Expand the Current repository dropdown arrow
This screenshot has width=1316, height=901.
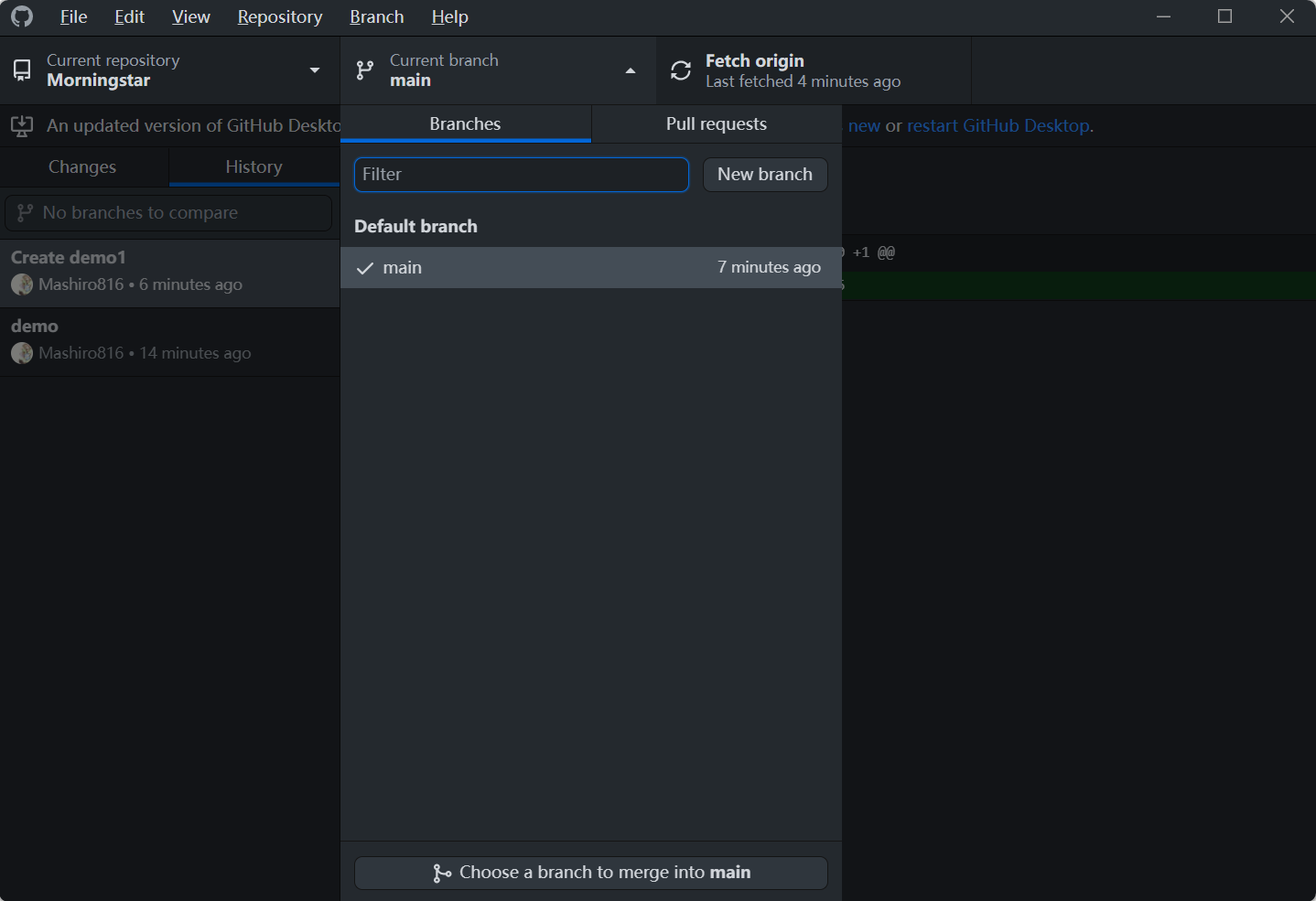(315, 70)
